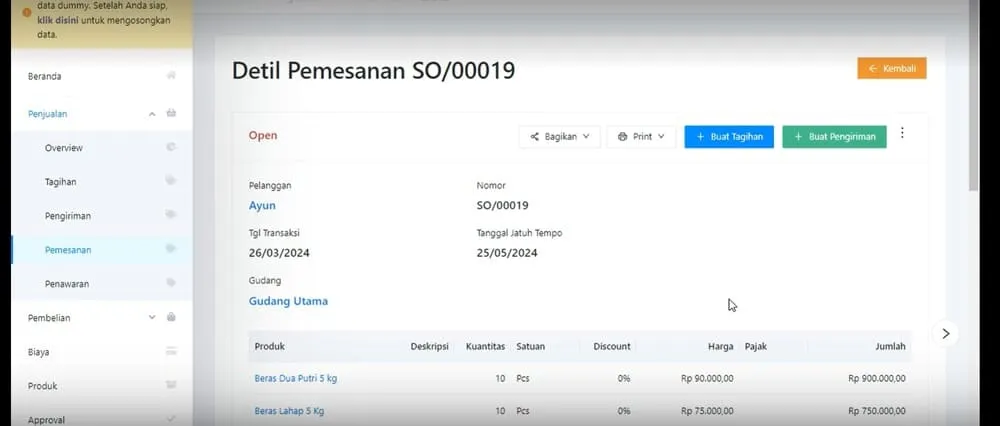Click price Rp 90.000,00

click(x=707, y=378)
